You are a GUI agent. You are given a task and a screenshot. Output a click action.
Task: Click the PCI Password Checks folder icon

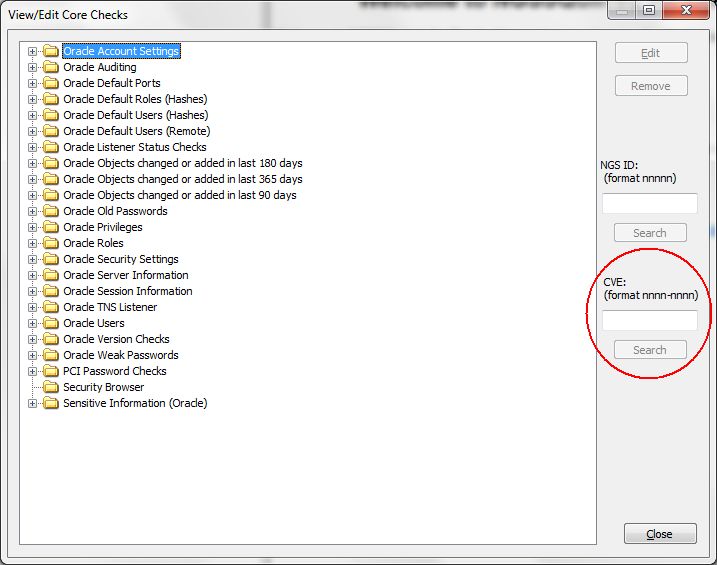point(51,371)
